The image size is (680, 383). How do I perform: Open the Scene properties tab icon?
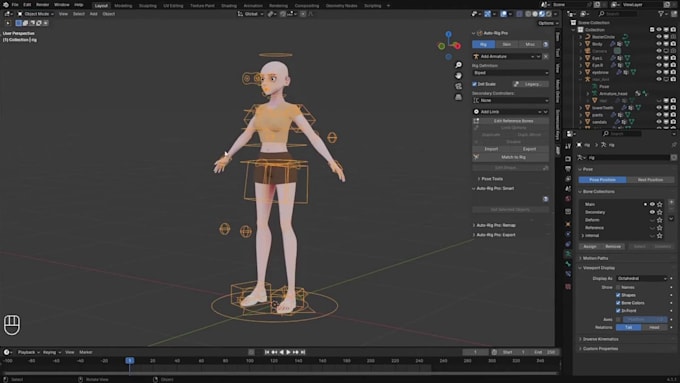click(x=568, y=189)
